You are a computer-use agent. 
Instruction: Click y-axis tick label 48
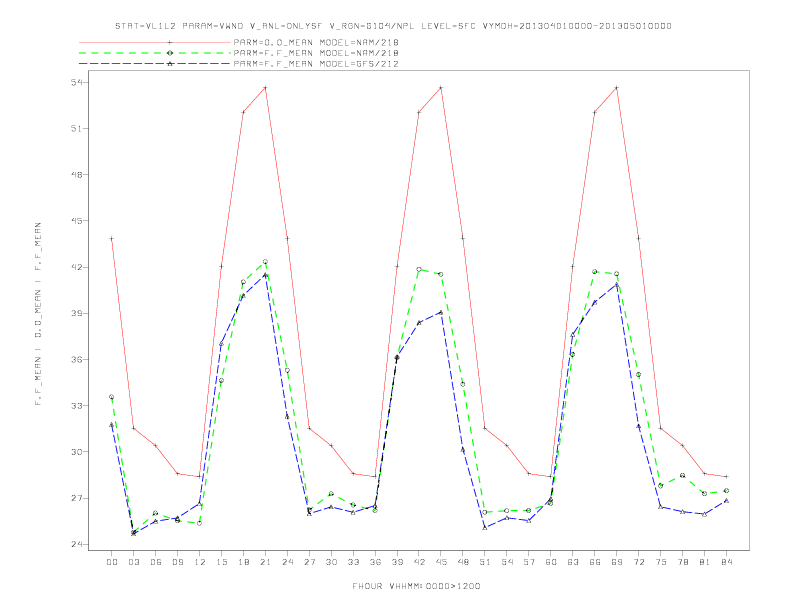(76, 175)
